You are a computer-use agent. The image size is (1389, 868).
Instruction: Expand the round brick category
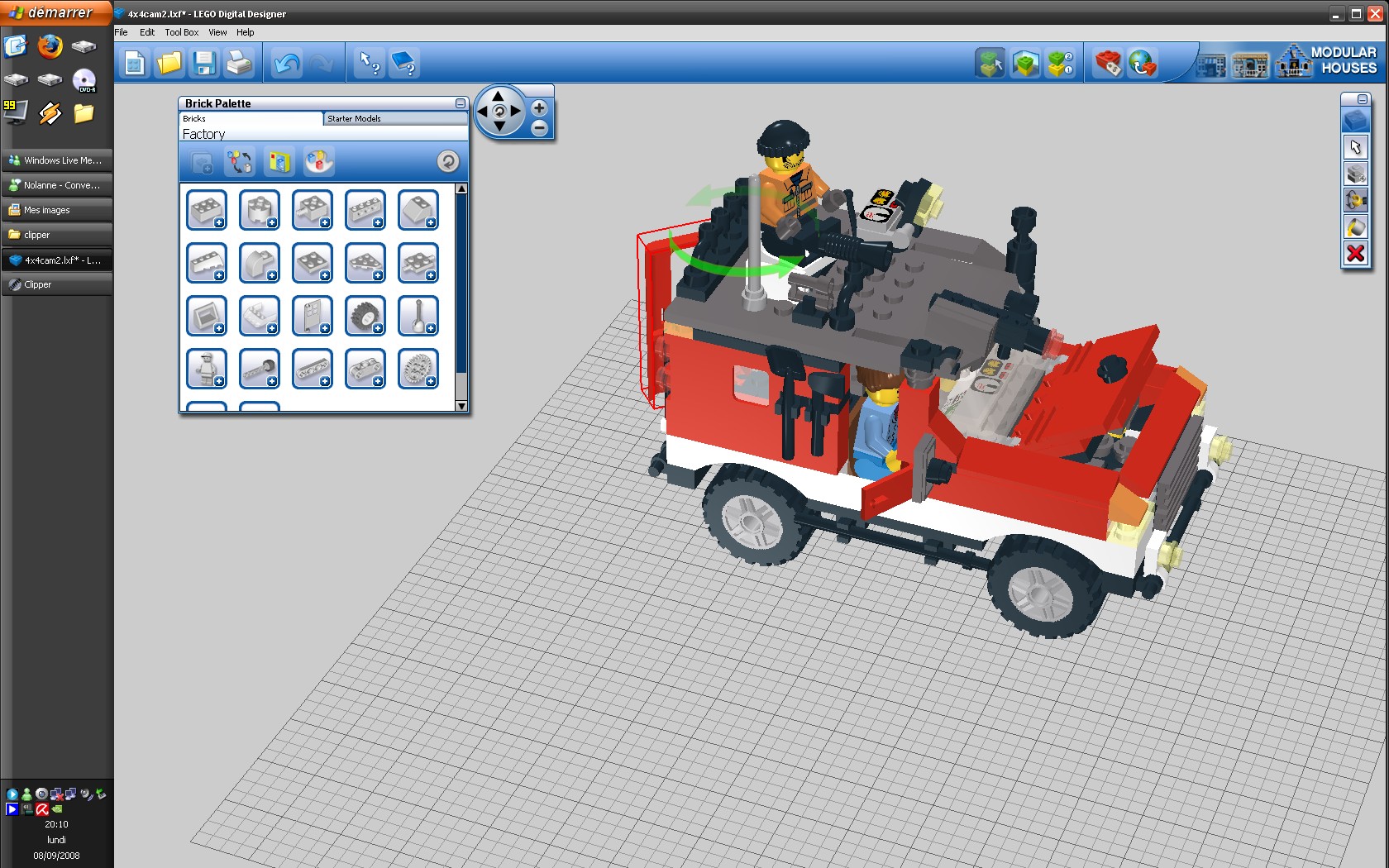[260, 210]
